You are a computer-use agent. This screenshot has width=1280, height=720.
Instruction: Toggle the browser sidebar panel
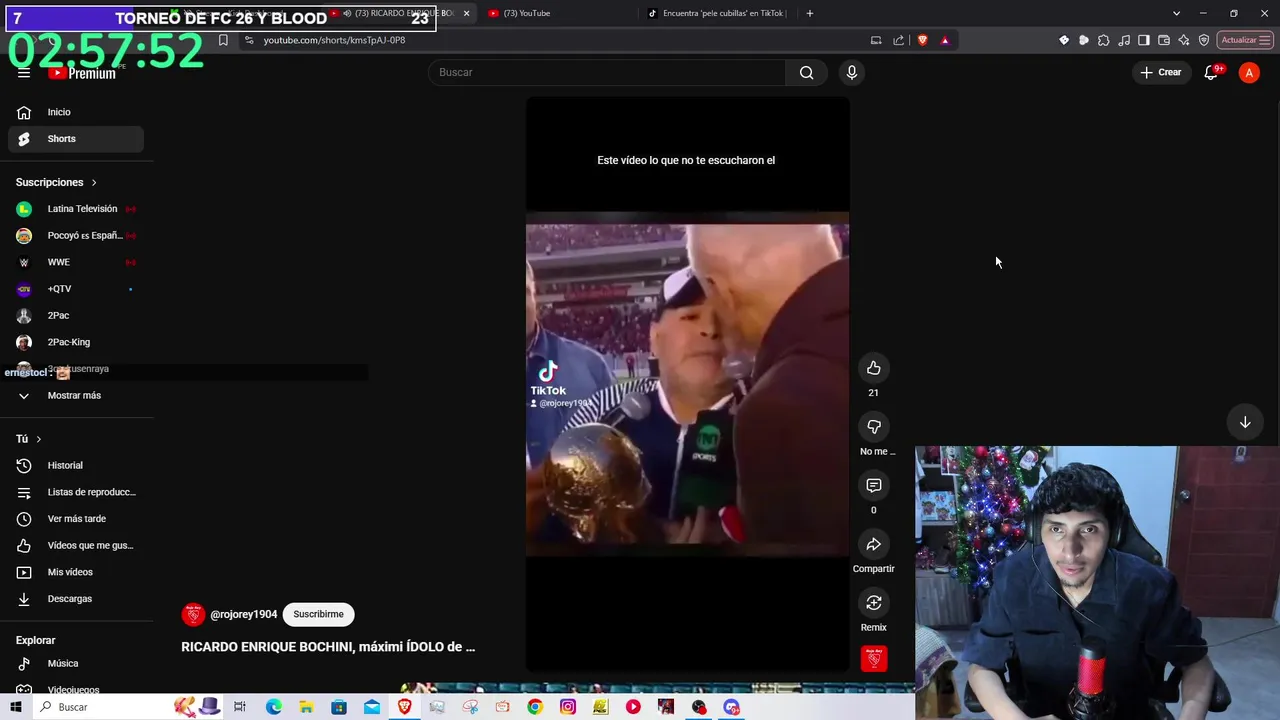click(x=1144, y=40)
